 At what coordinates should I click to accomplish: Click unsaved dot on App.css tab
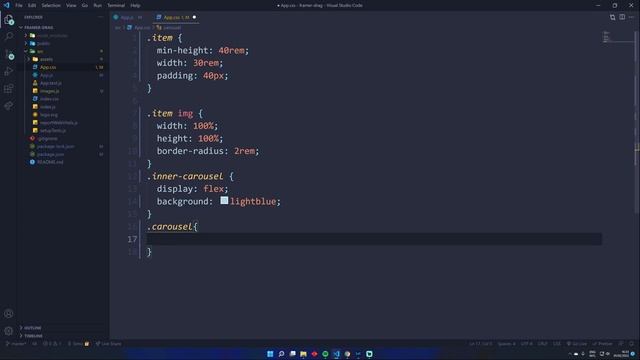194,17
